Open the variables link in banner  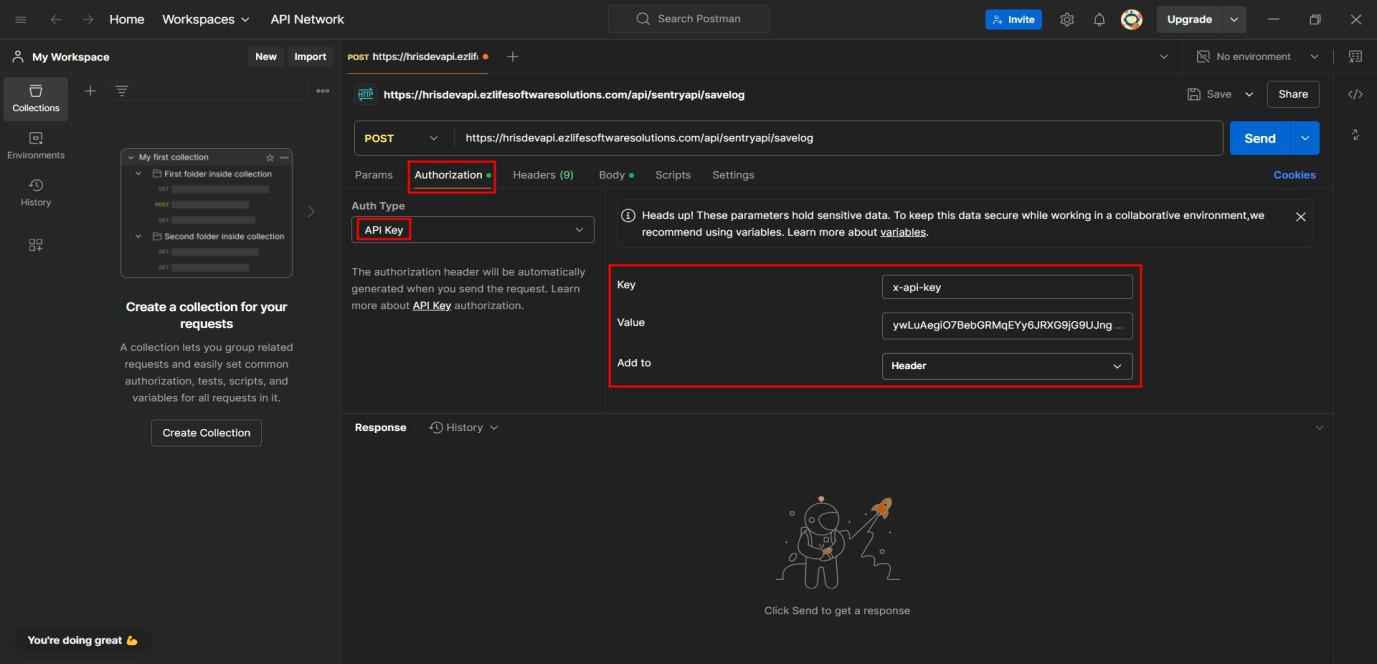tap(903, 232)
